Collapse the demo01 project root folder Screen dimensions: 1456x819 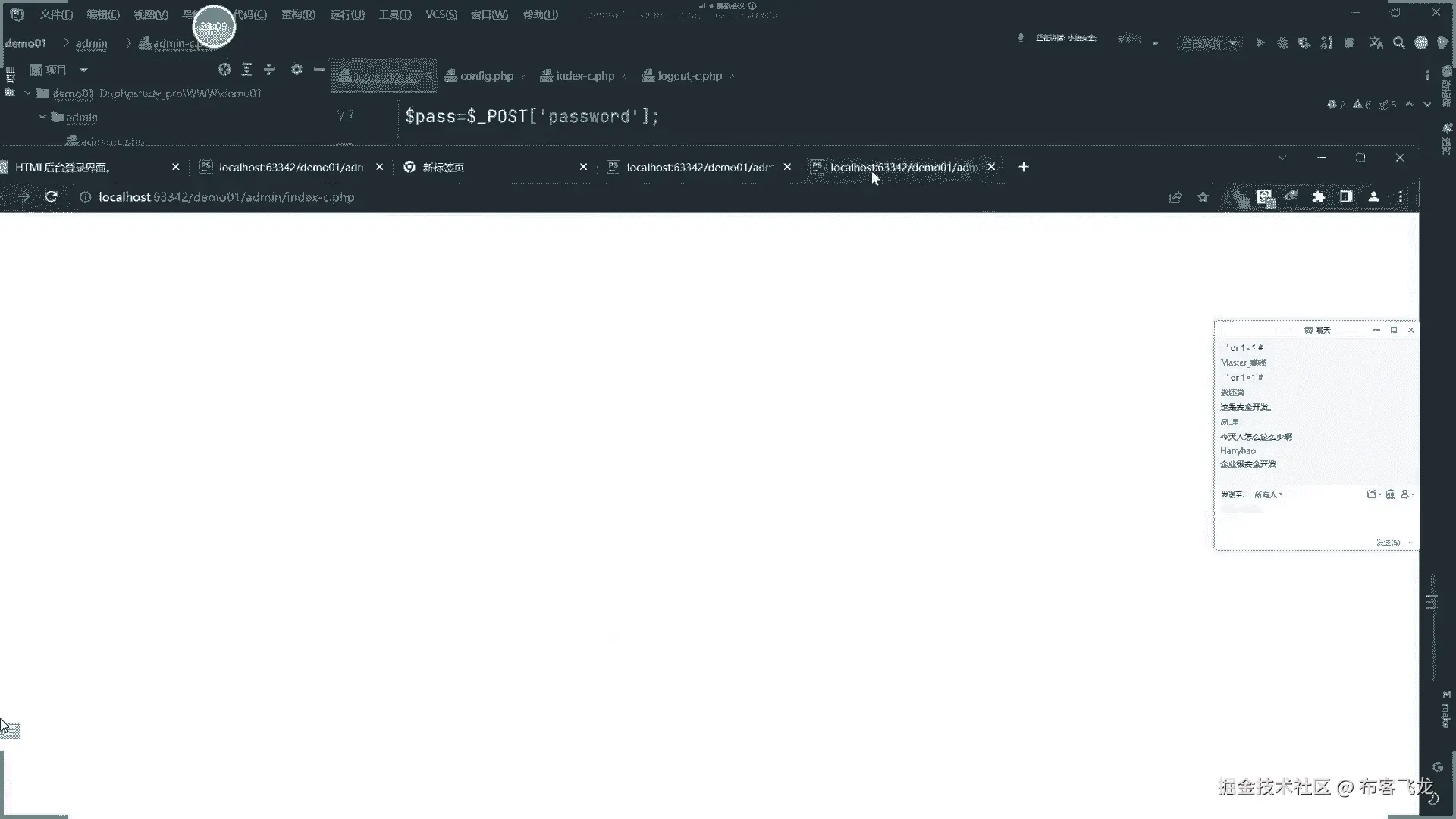click(x=28, y=93)
